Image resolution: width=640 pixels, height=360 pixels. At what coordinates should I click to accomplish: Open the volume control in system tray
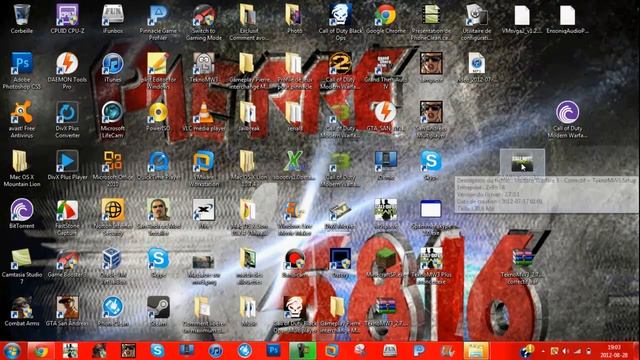tap(565, 351)
